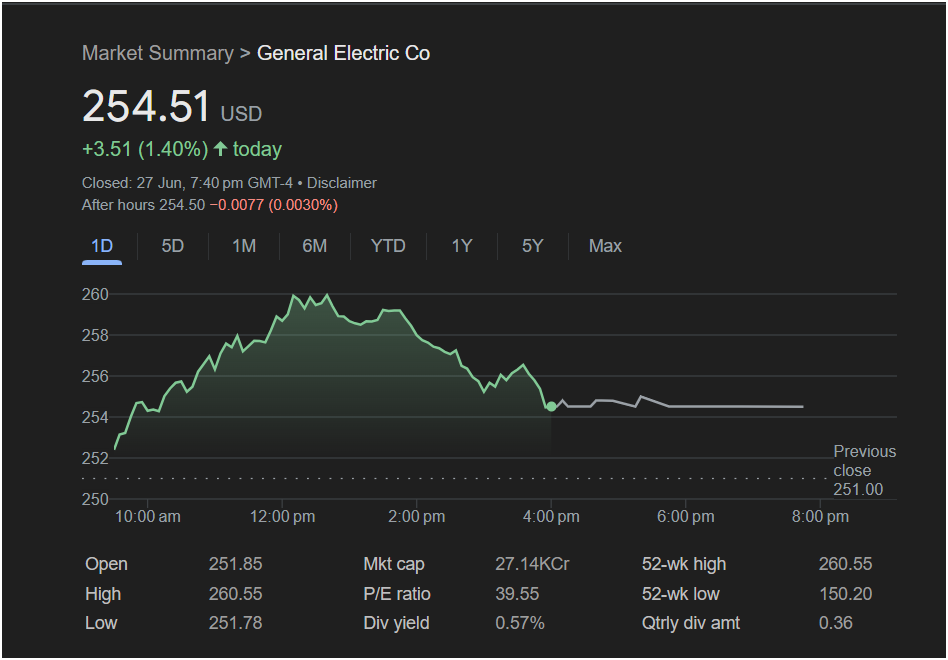Click the 52-wk high value
Screen dimensions: 948x660
click(845, 564)
